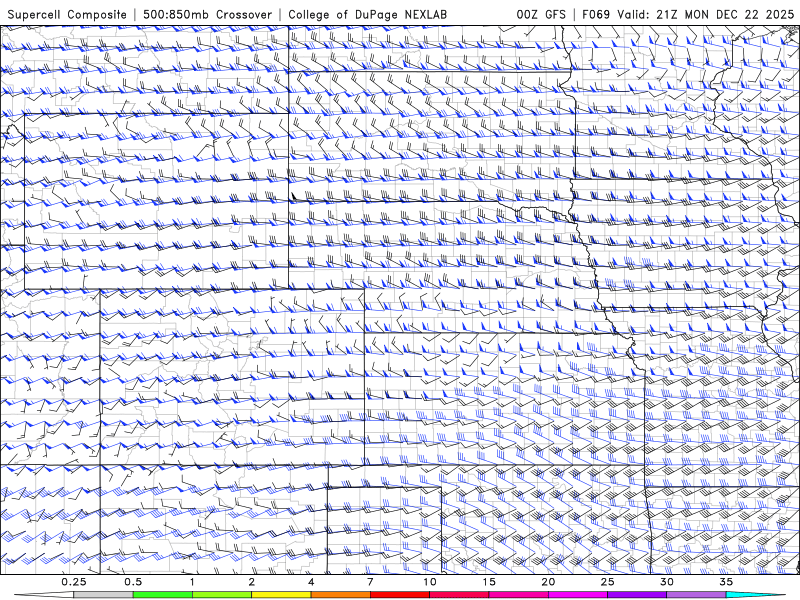Click the legend value 25
This screenshot has width=800, height=600.
[x=607, y=582]
